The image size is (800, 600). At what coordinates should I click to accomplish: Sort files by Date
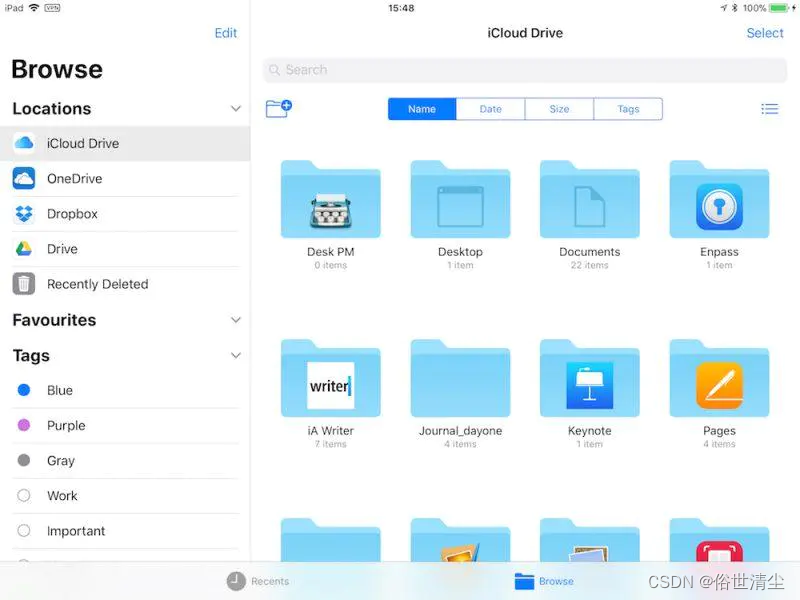pyautogui.click(x=490, y=109)
